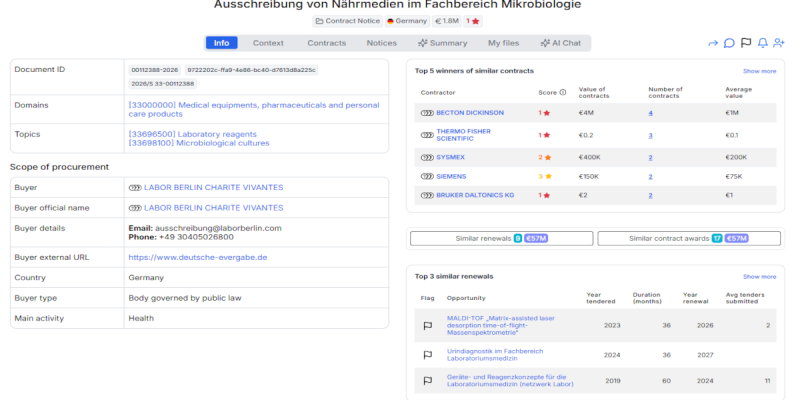Click the icon in the Buyer row
The image size is (800, 400).
pos(135,188)
